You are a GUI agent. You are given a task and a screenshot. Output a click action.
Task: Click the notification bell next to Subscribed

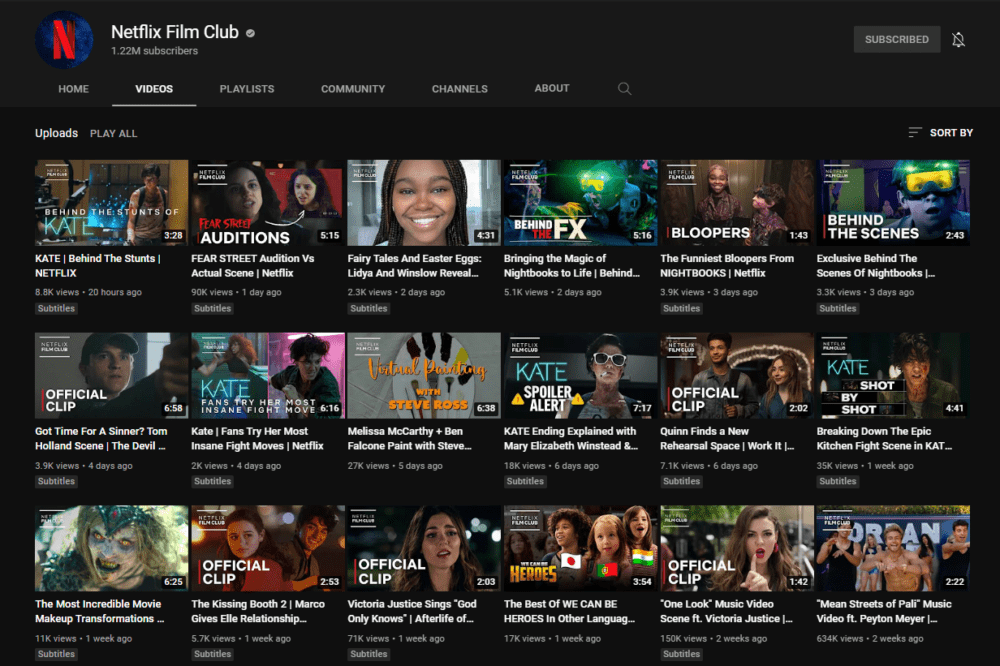coord(957,39)
